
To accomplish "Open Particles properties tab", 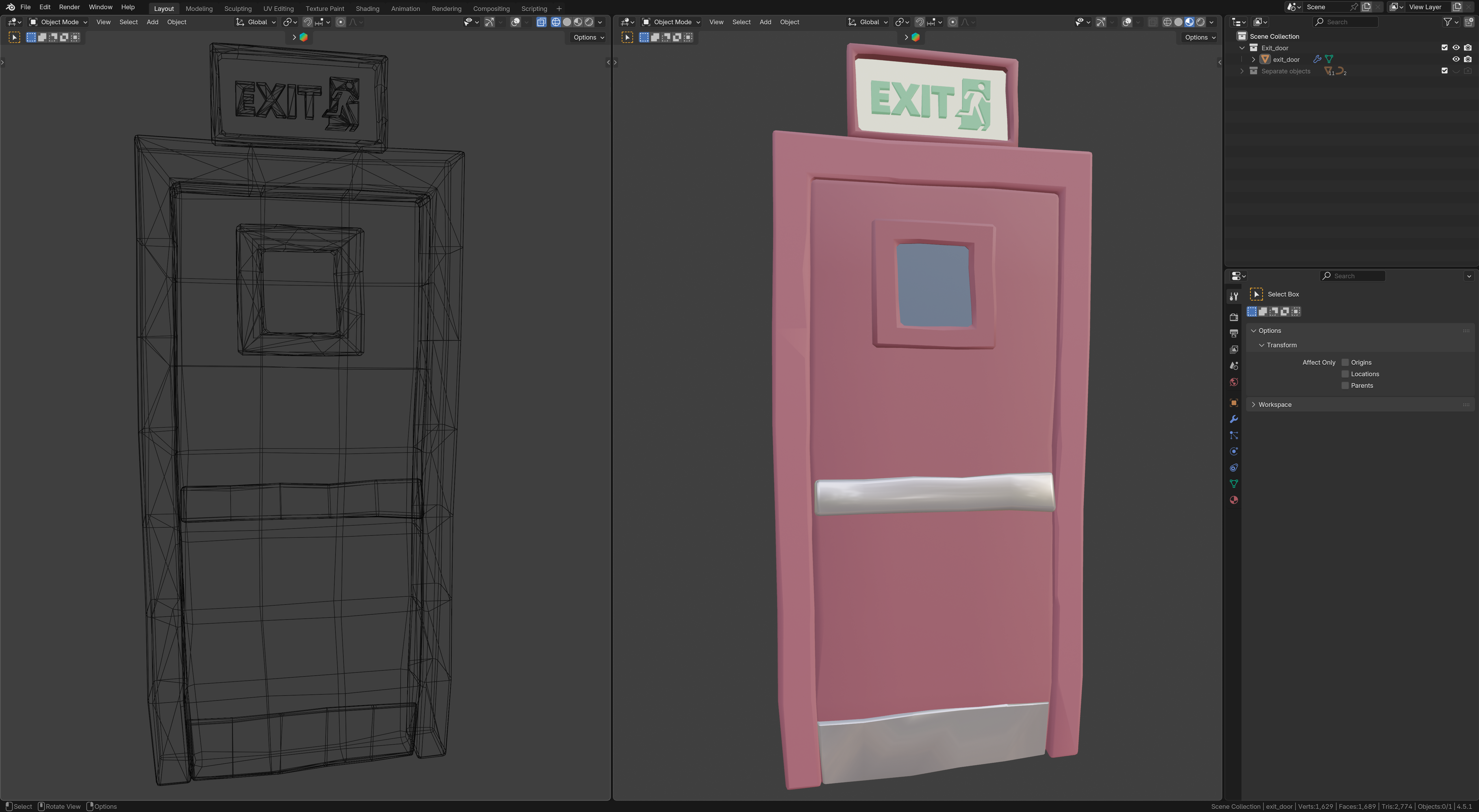I will point(1233,435).
